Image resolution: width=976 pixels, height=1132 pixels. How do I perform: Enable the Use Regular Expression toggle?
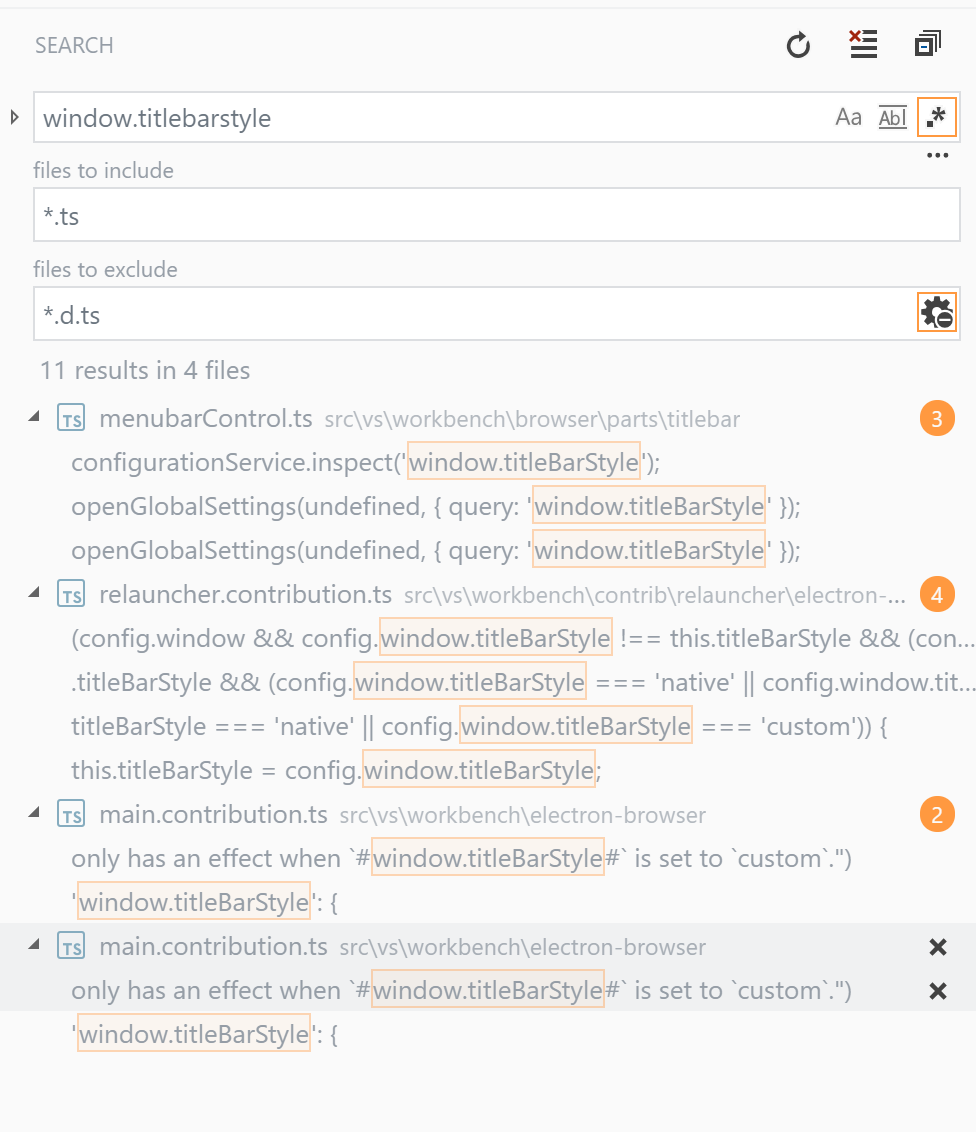(936, 117)
